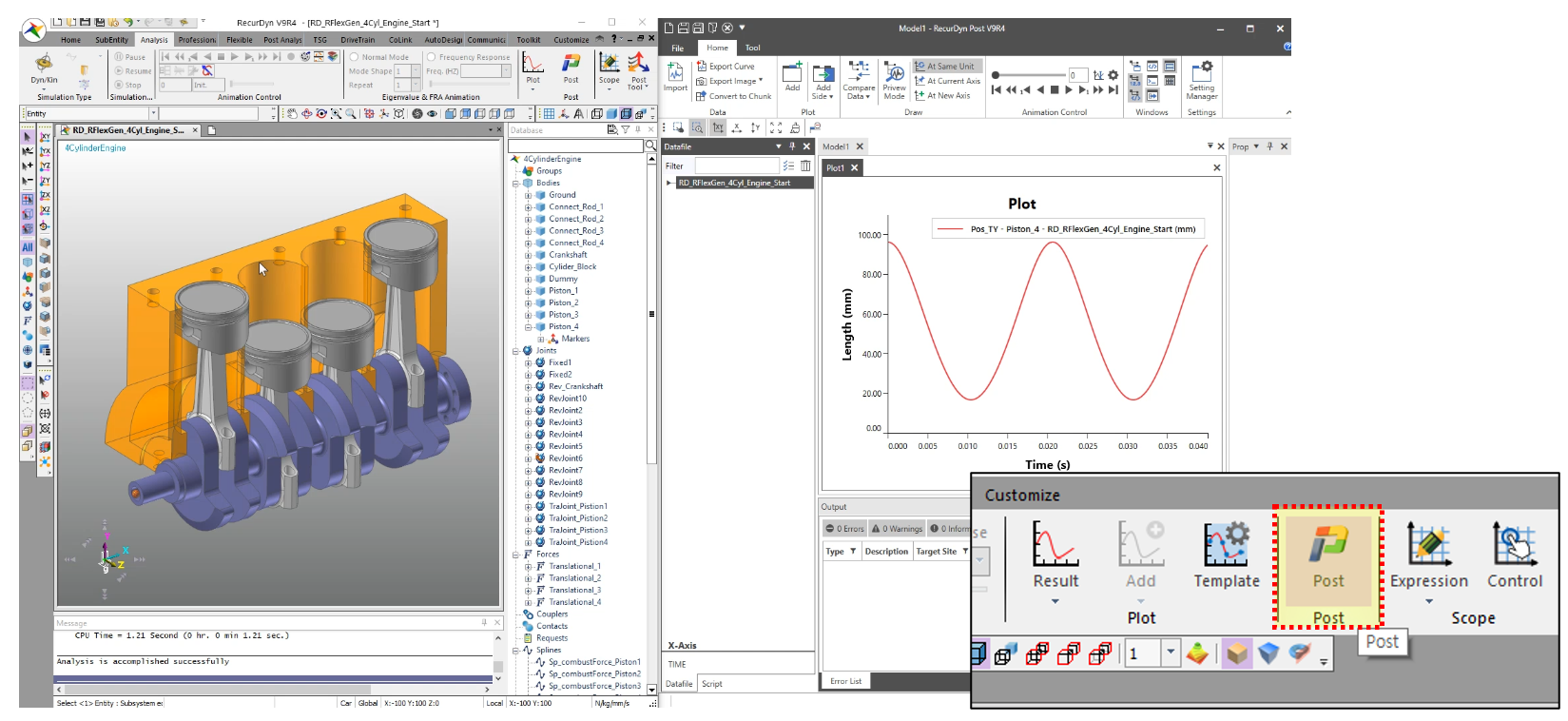1568x721 pixels.
Task: Click the Plot icon in RecurDyn ribbon
Action: point(533,68)
